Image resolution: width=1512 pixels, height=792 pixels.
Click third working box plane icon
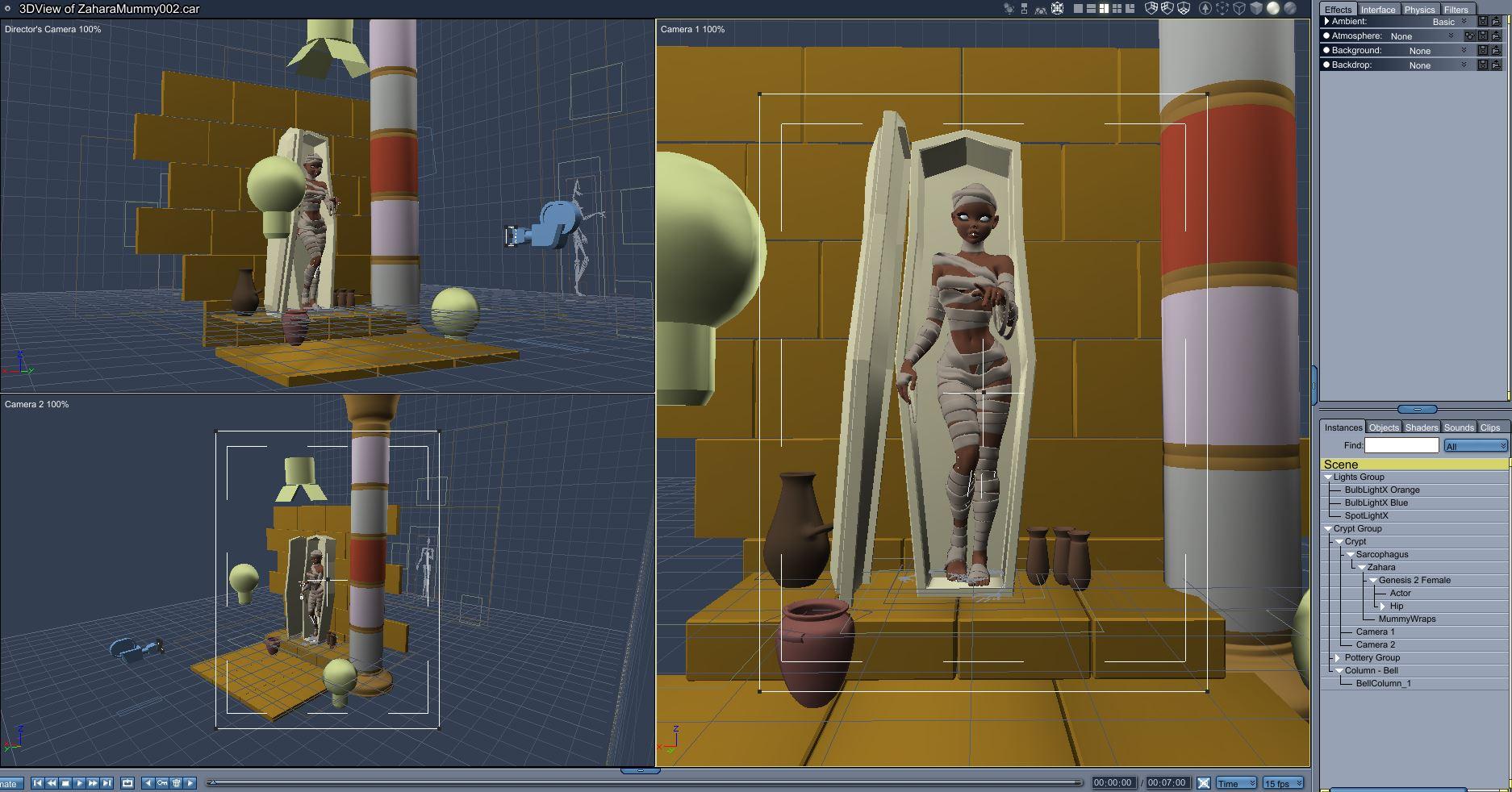1184,8
